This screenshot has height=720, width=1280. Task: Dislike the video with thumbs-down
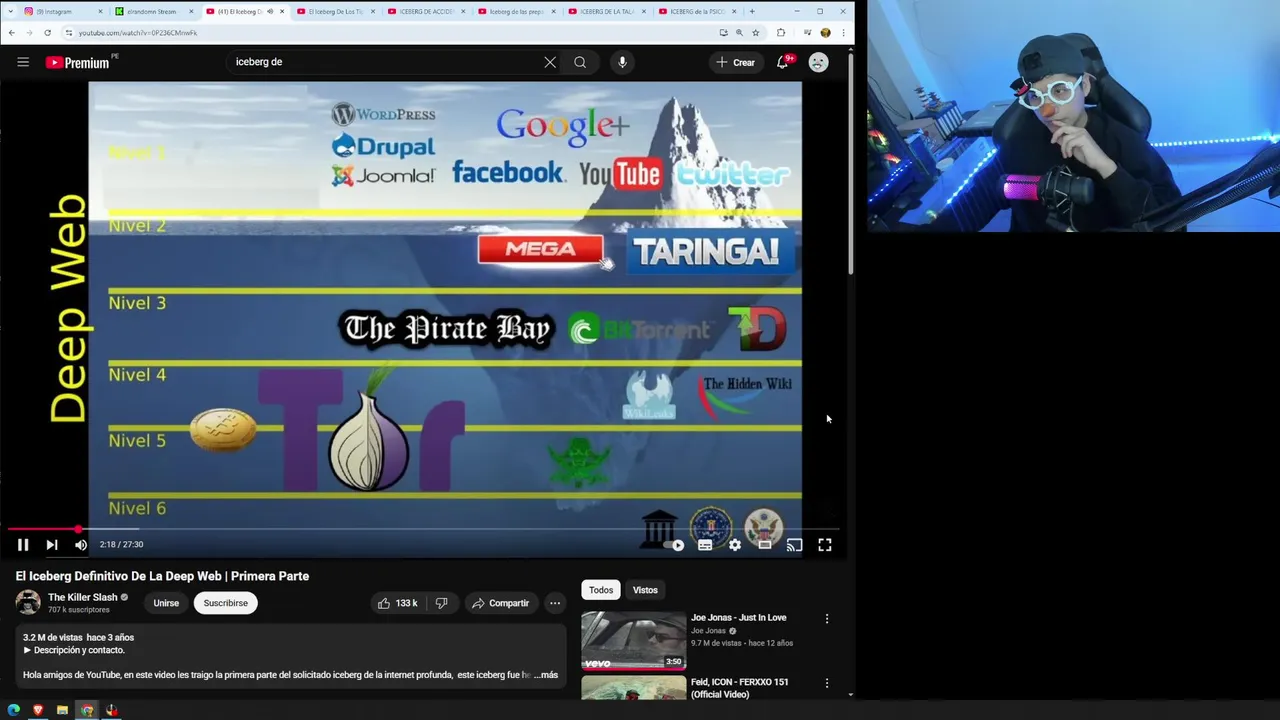click(x=441, y=603)
